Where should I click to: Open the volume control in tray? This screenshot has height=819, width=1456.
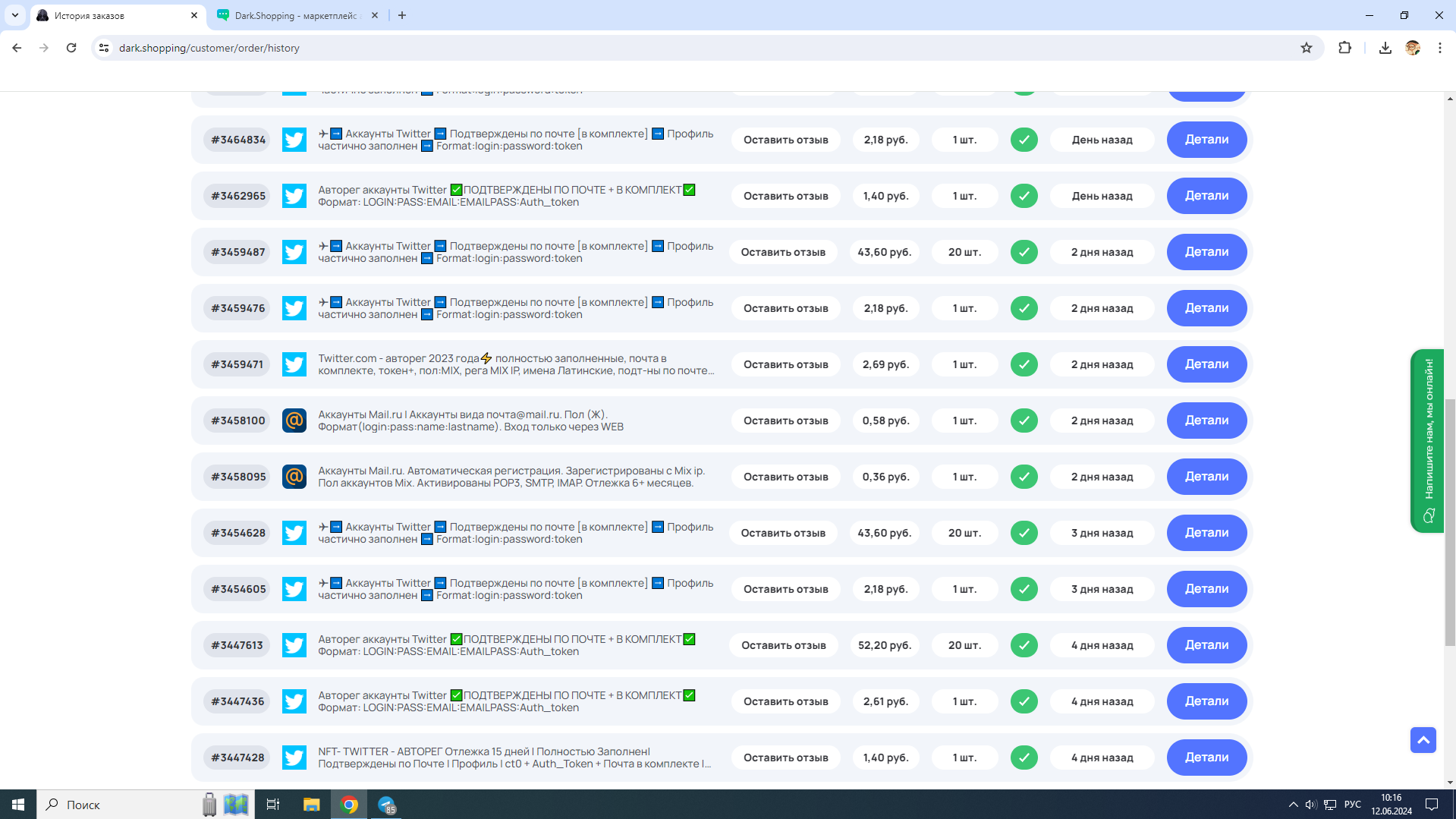[1311, 805]
